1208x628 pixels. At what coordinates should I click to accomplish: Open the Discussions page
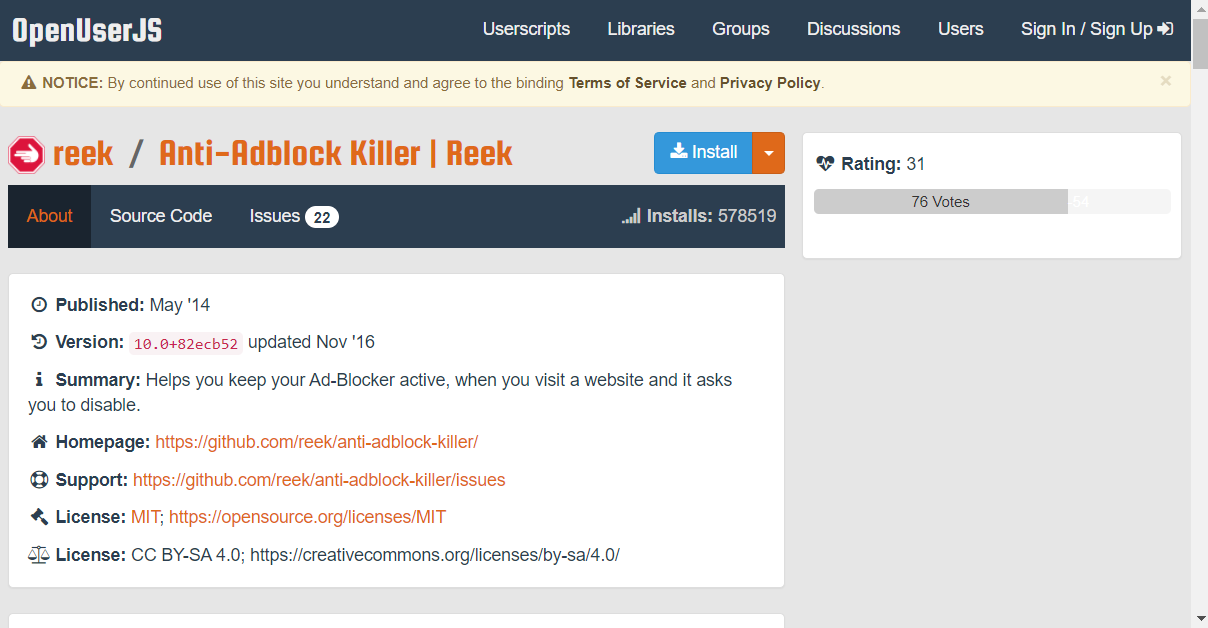[854, 29]
